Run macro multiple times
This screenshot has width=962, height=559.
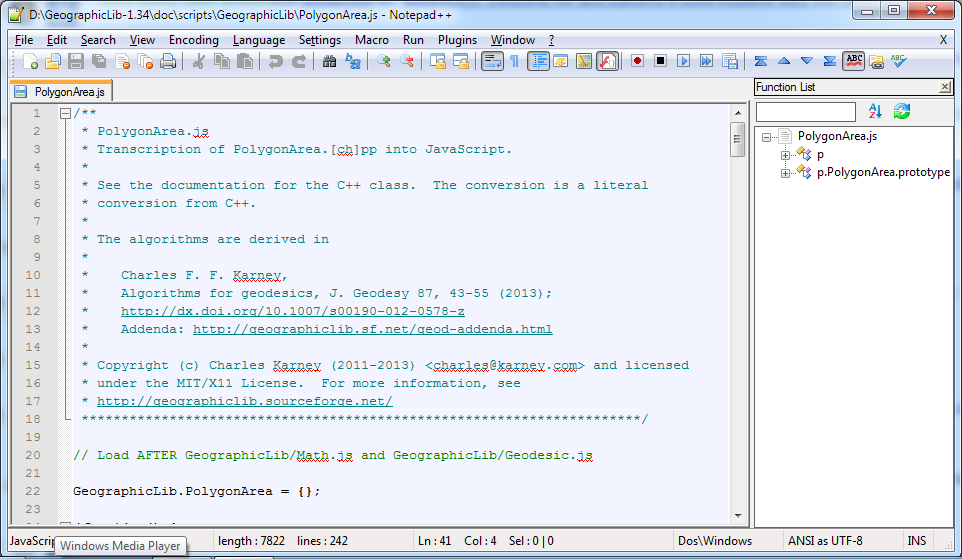click(707, 61)
